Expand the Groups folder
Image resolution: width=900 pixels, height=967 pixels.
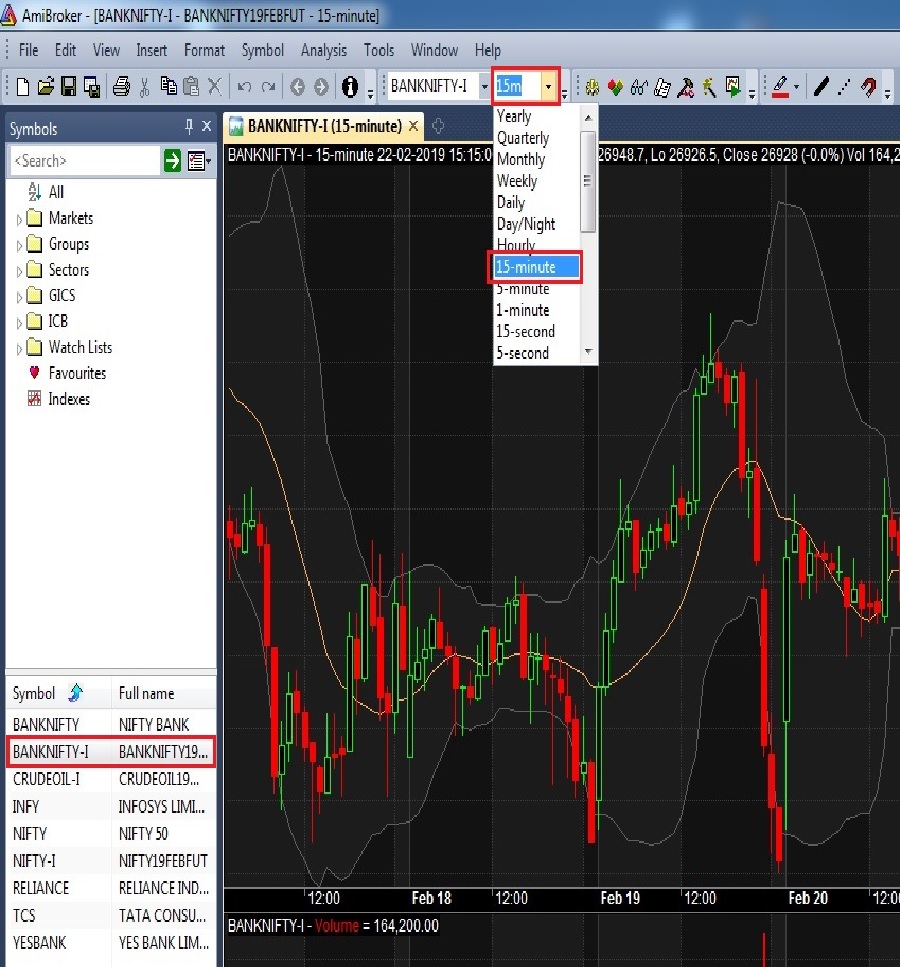tap(19, 245)
